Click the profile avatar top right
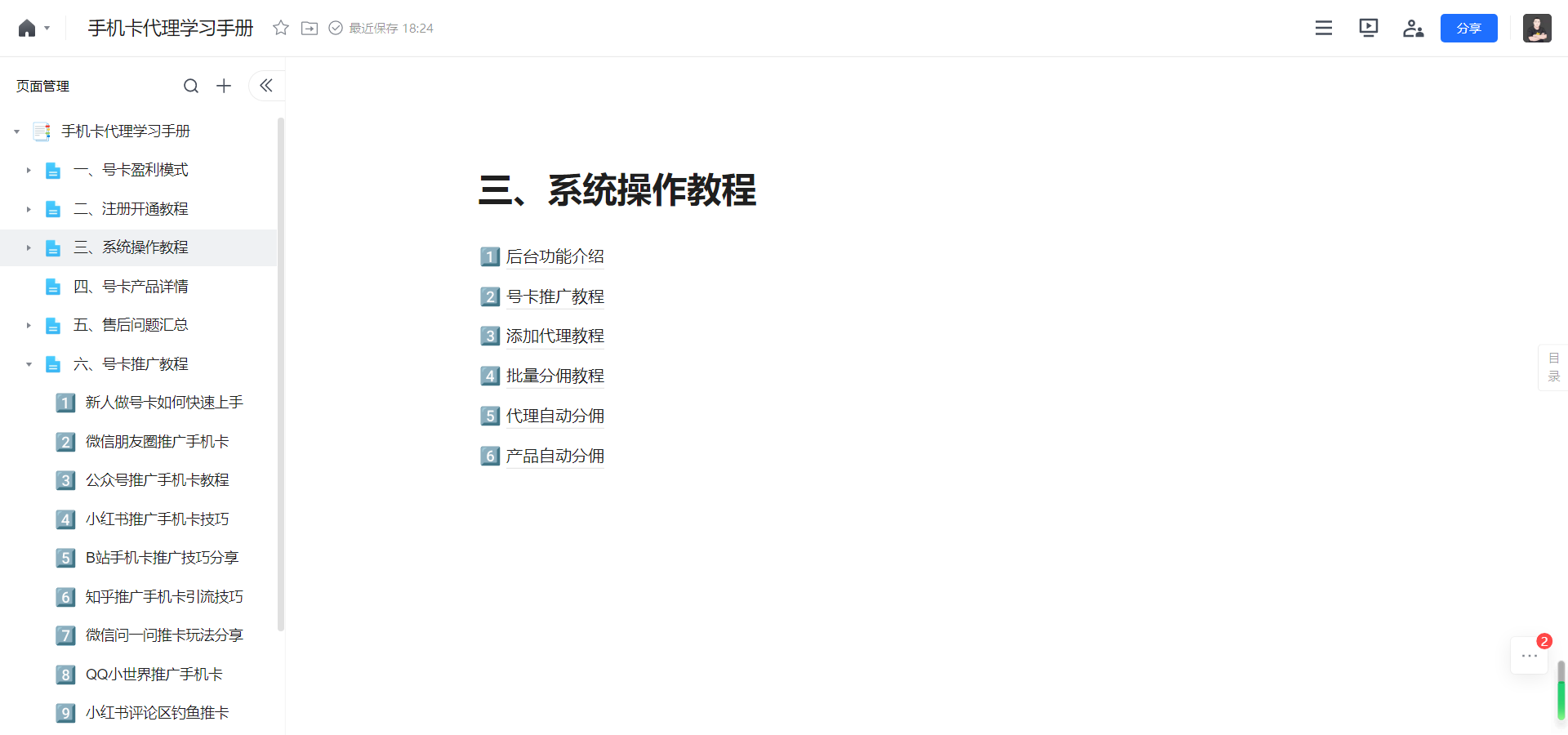This screenshot has height=735, width=1568. 1537,27
